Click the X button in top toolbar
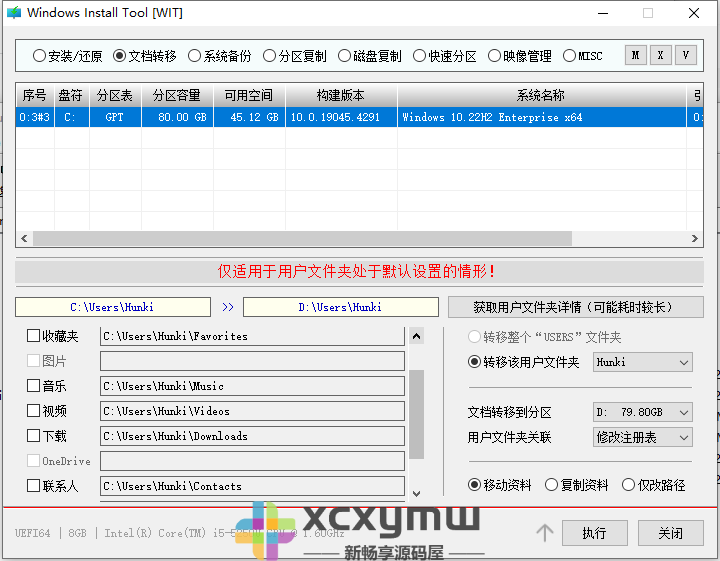 (x=661, y=56)
